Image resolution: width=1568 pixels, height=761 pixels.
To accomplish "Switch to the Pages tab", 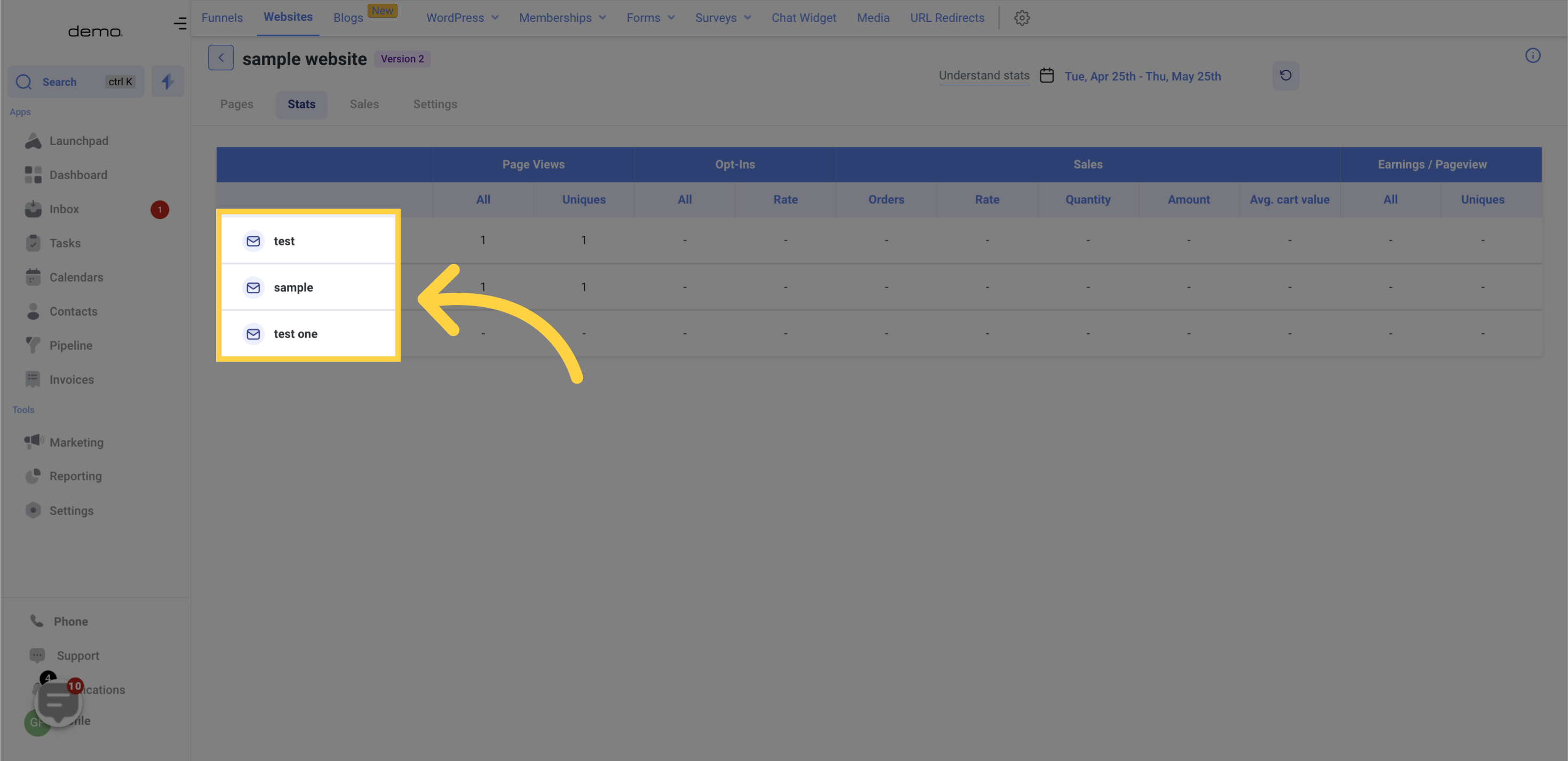I will pos(237,104).
